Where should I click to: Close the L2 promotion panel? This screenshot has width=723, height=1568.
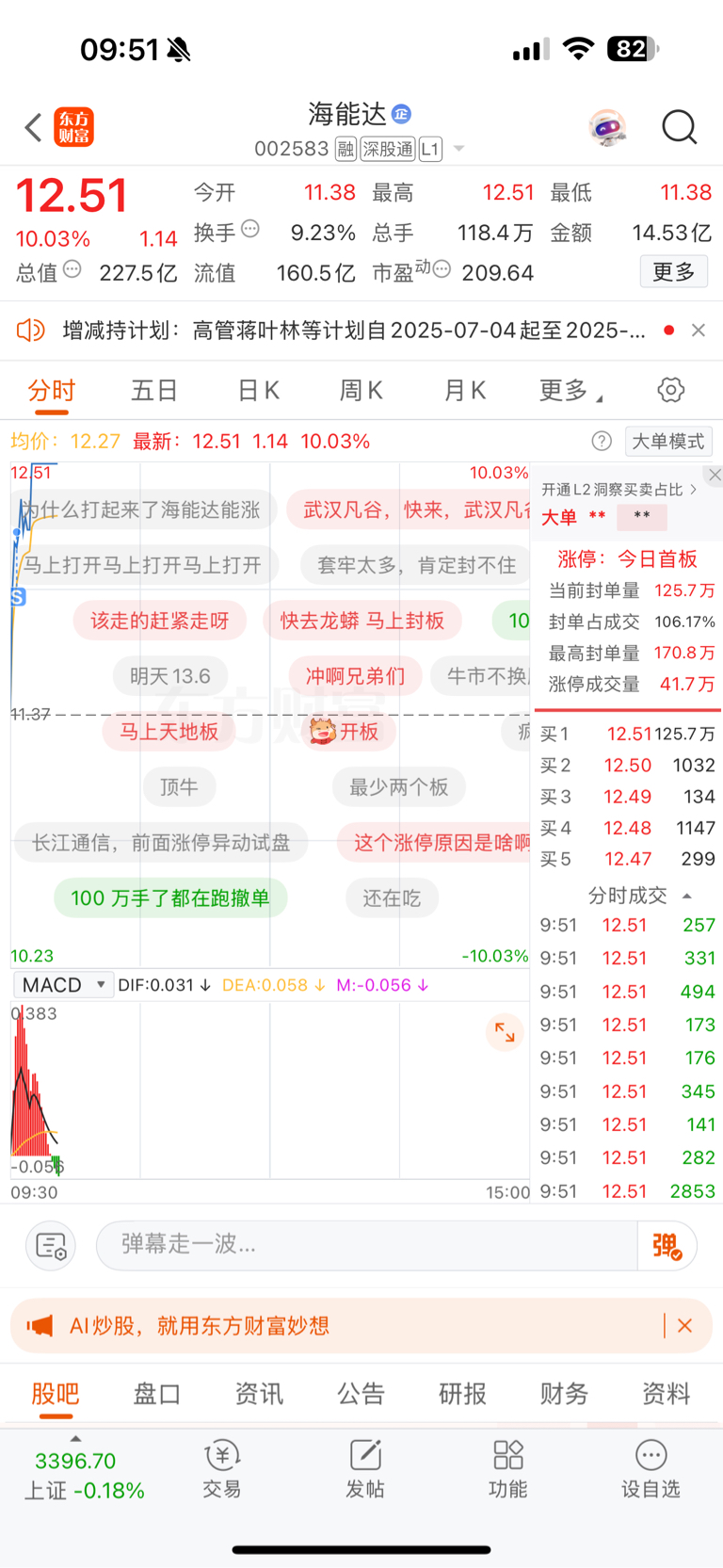(715, 475)
